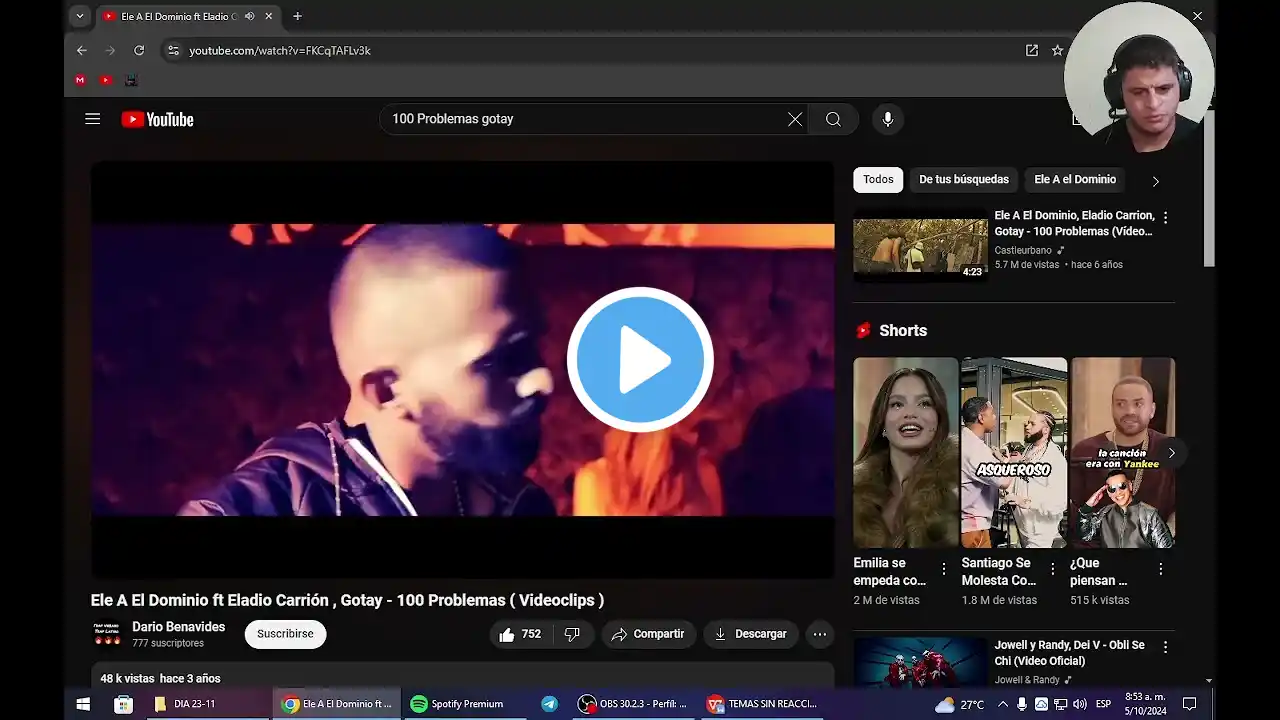Click the Suscribirse button
This screenshot has width=1280, height=720.
click(x=285, y=634)
